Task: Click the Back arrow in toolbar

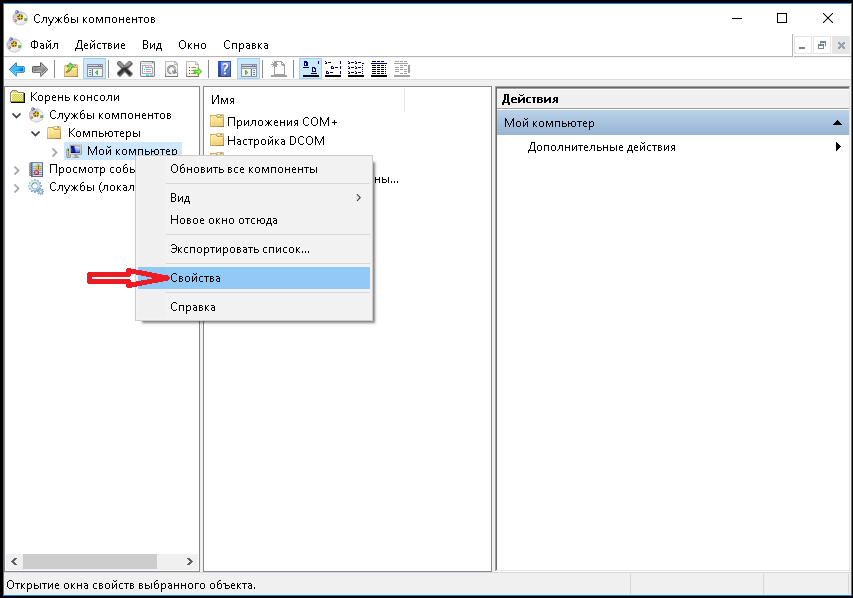Action: (17, 69)
